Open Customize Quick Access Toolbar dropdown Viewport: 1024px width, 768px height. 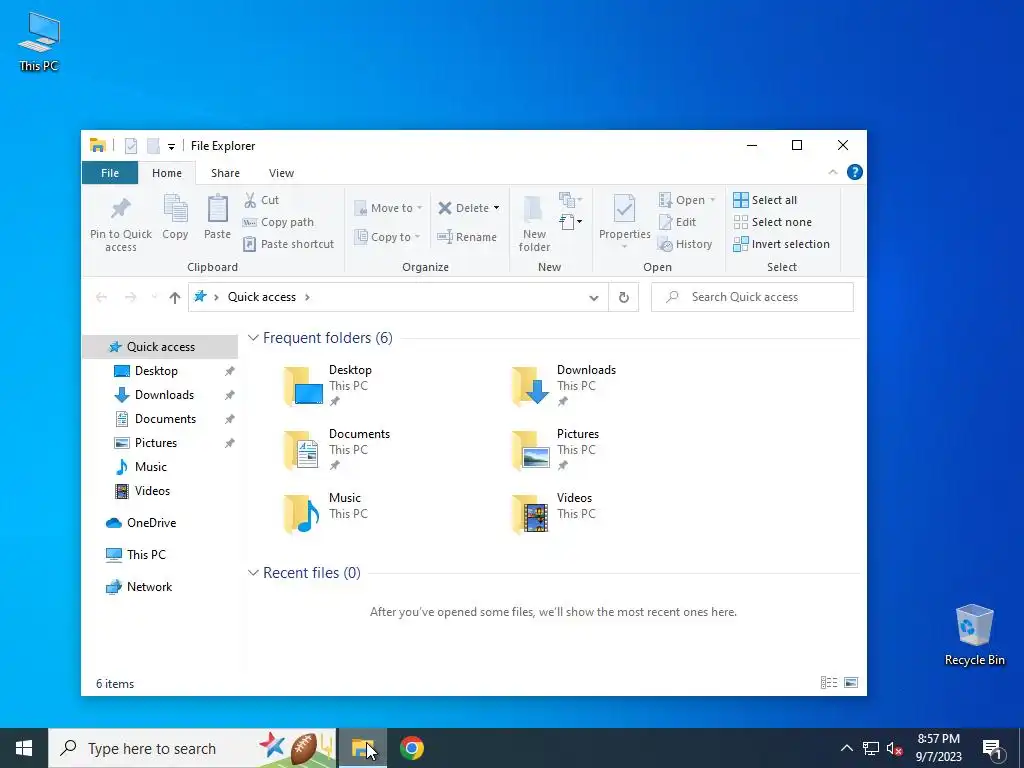point(171,146)
